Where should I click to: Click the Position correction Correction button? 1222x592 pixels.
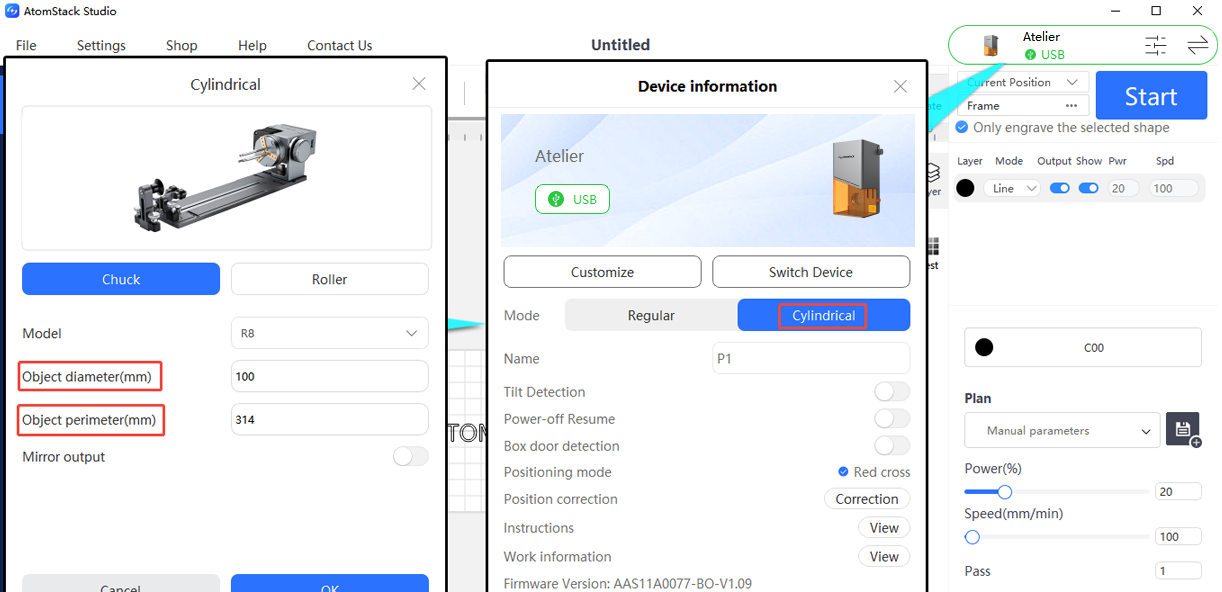coord(867,499)
